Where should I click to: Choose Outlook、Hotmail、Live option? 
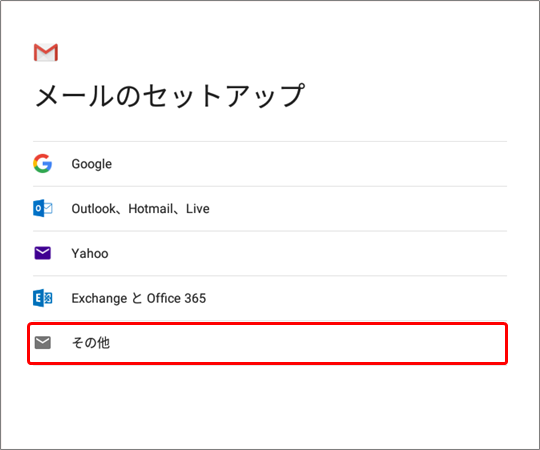(270, 209)
